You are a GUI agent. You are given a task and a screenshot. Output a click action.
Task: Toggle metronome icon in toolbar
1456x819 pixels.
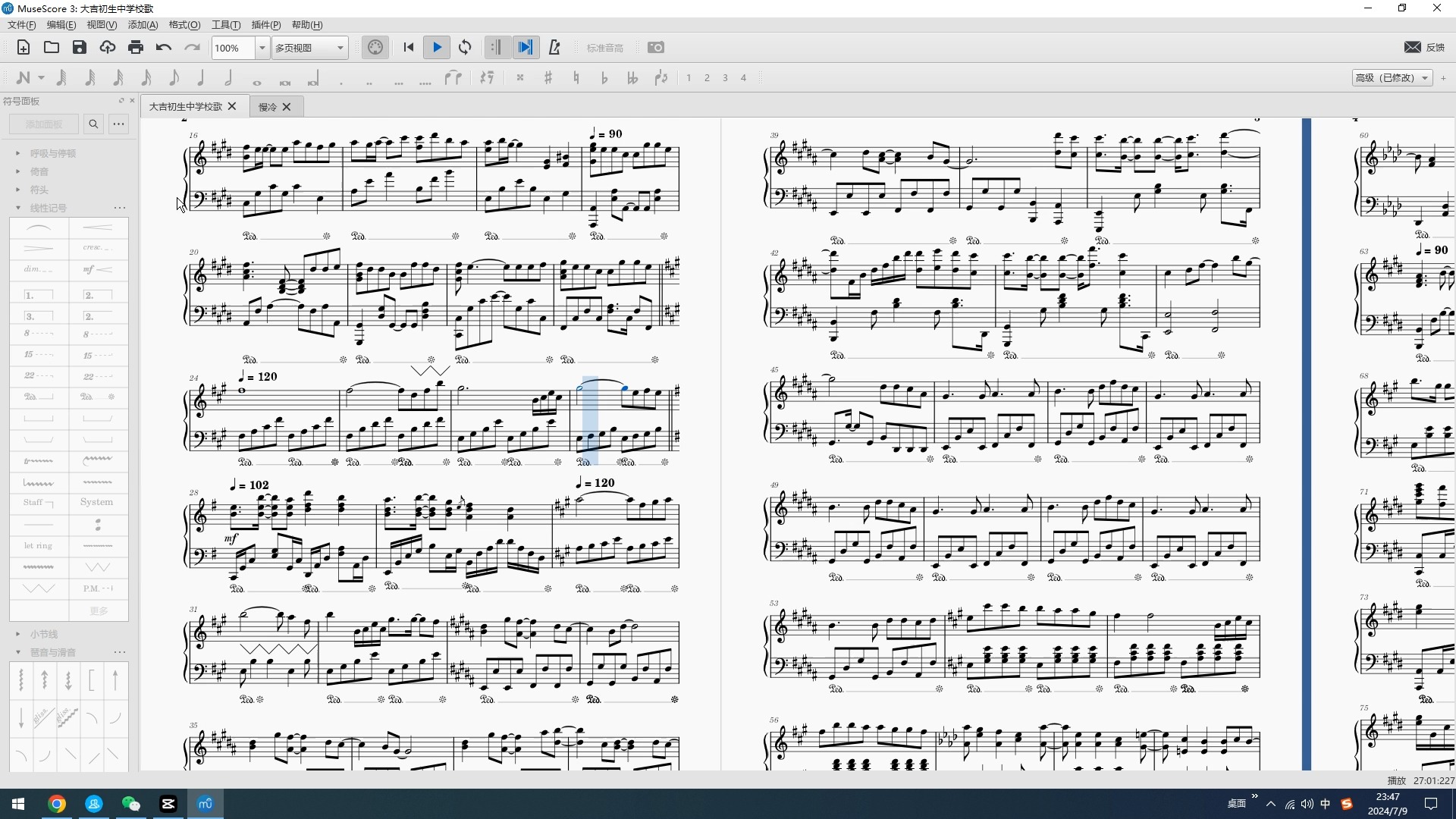[554, 48]
